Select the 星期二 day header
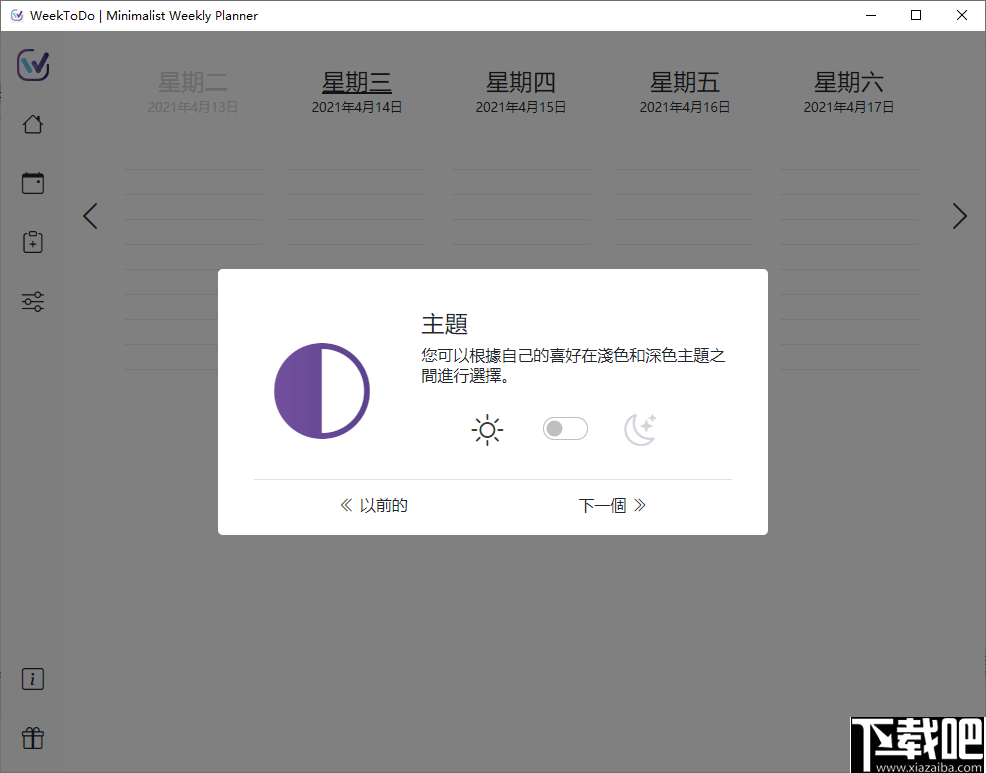The width and height of the screenshot is (986, 773). [x=193, y=82]
